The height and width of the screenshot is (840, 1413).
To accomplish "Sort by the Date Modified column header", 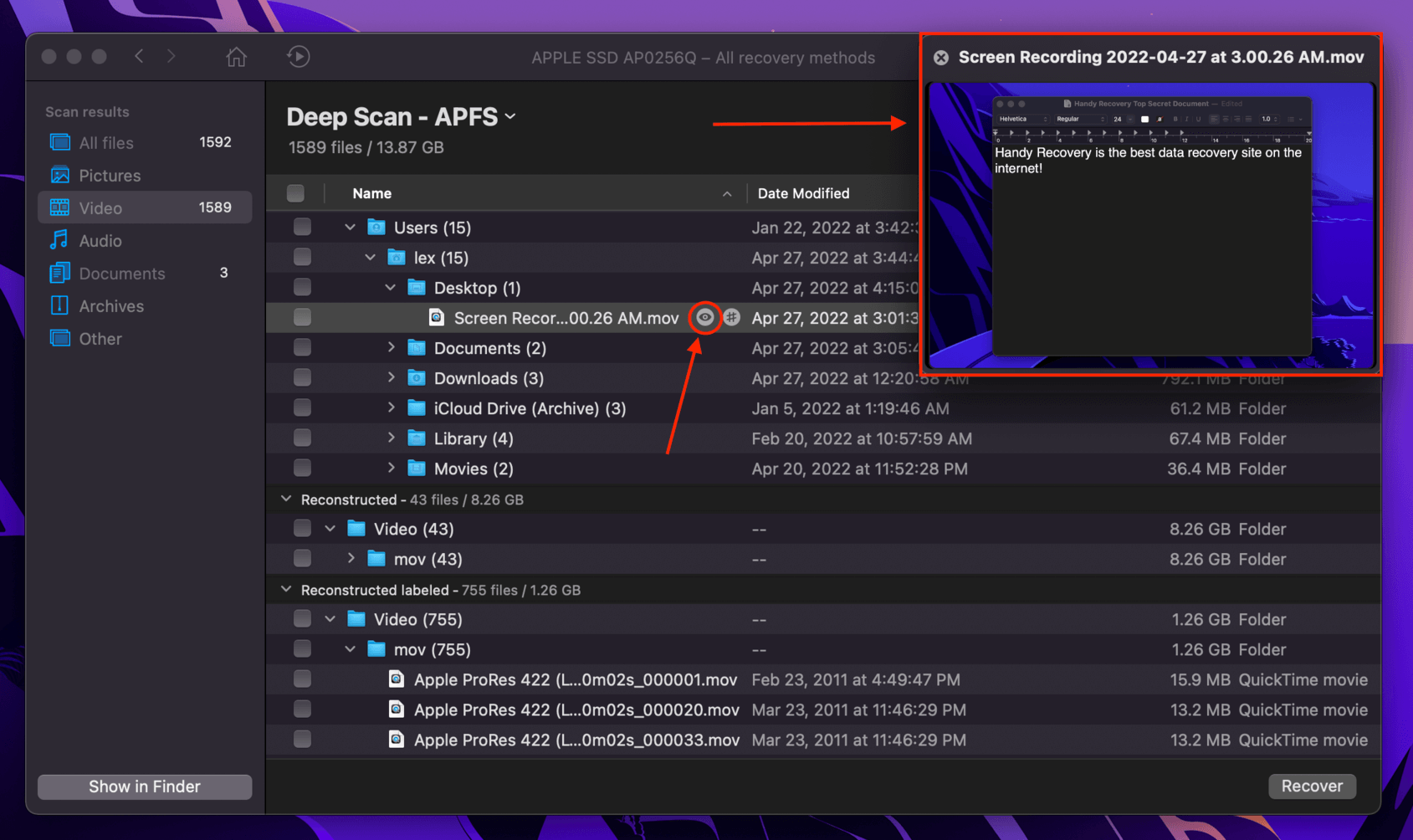I will coord(803,193).
